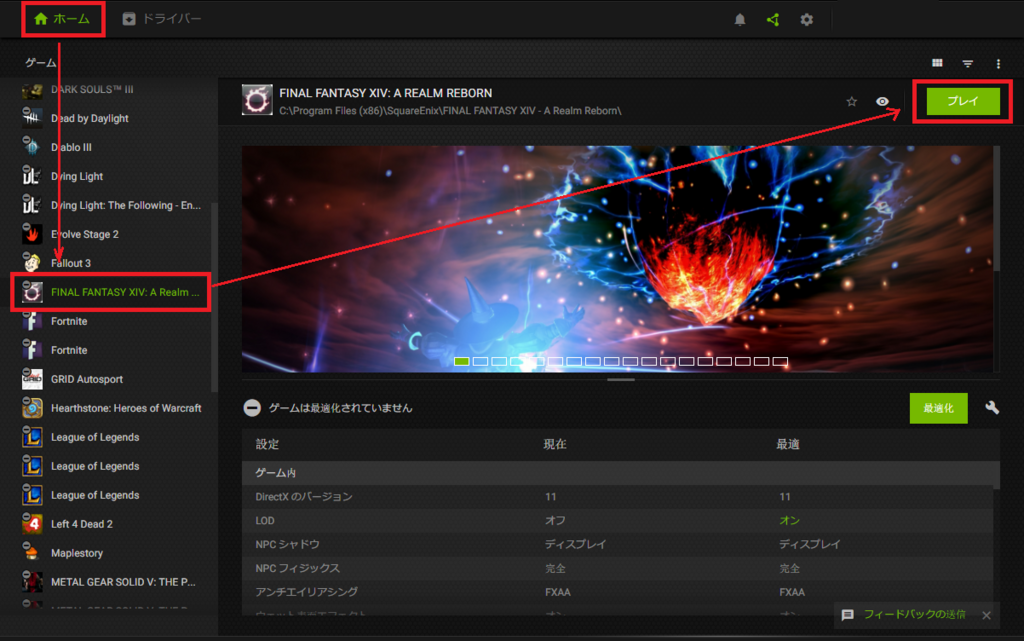Click the 最適 column header
1024x641 pixels.
[788, 445]
